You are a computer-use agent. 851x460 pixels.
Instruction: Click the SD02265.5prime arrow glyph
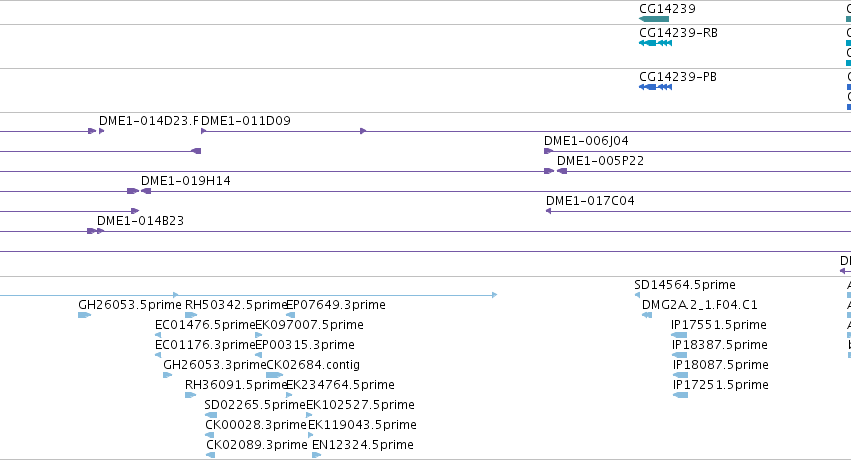click(211, 415)
